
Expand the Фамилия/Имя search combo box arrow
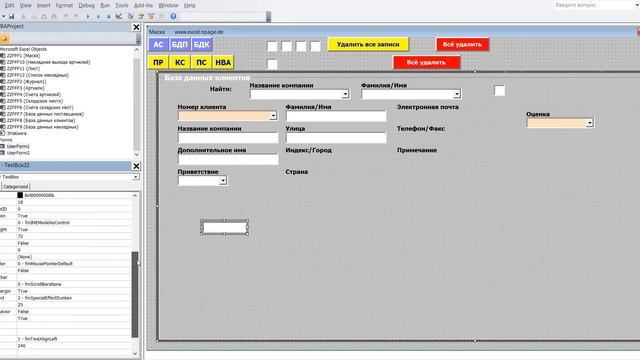click(457, 94)
